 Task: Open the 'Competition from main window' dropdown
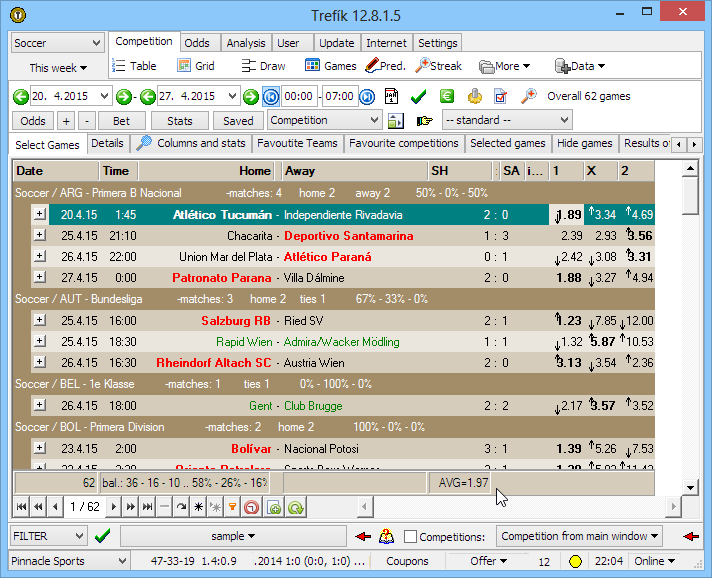[x=579, y=536]
